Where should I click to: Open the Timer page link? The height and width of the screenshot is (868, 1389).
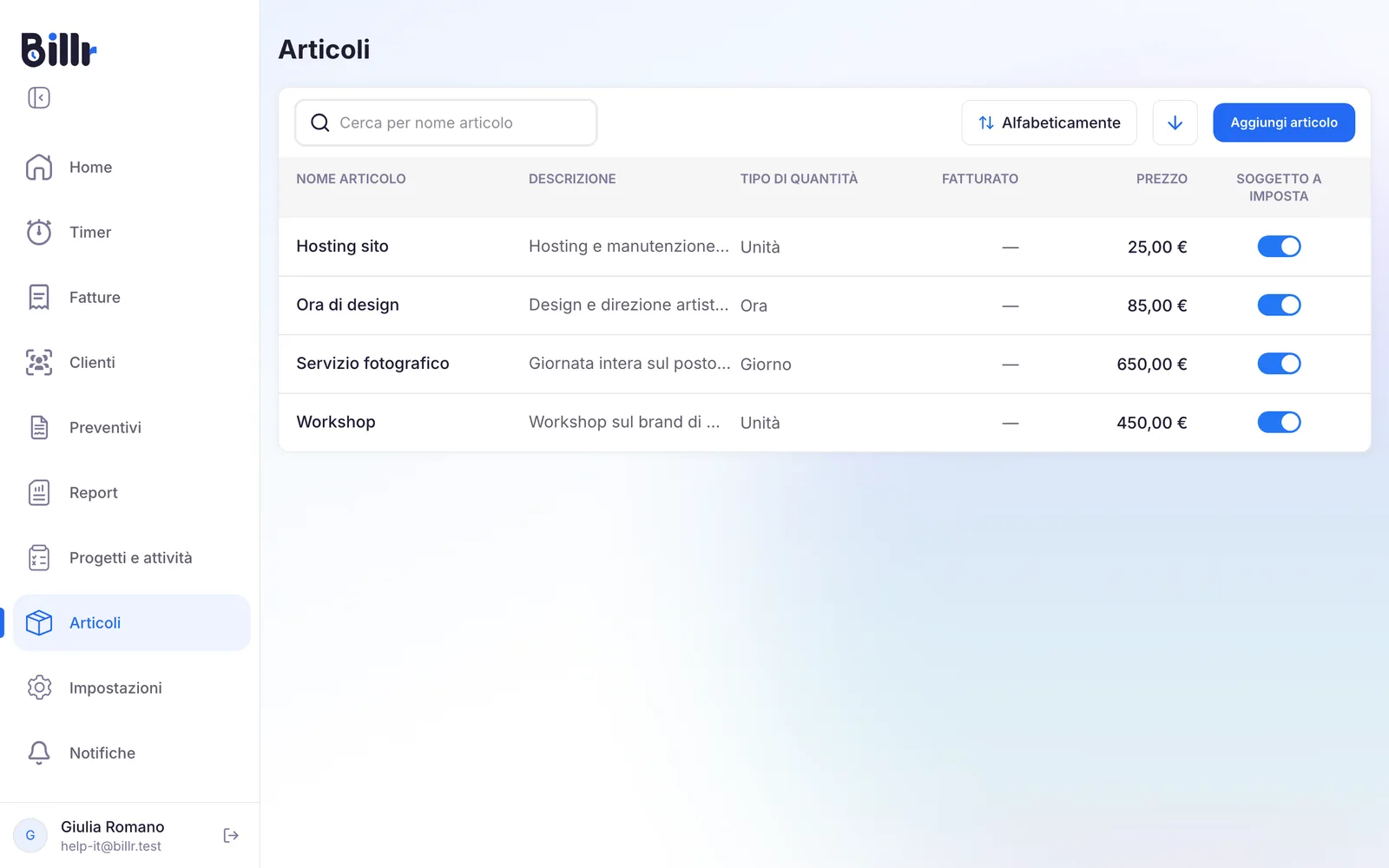(132, 232)
